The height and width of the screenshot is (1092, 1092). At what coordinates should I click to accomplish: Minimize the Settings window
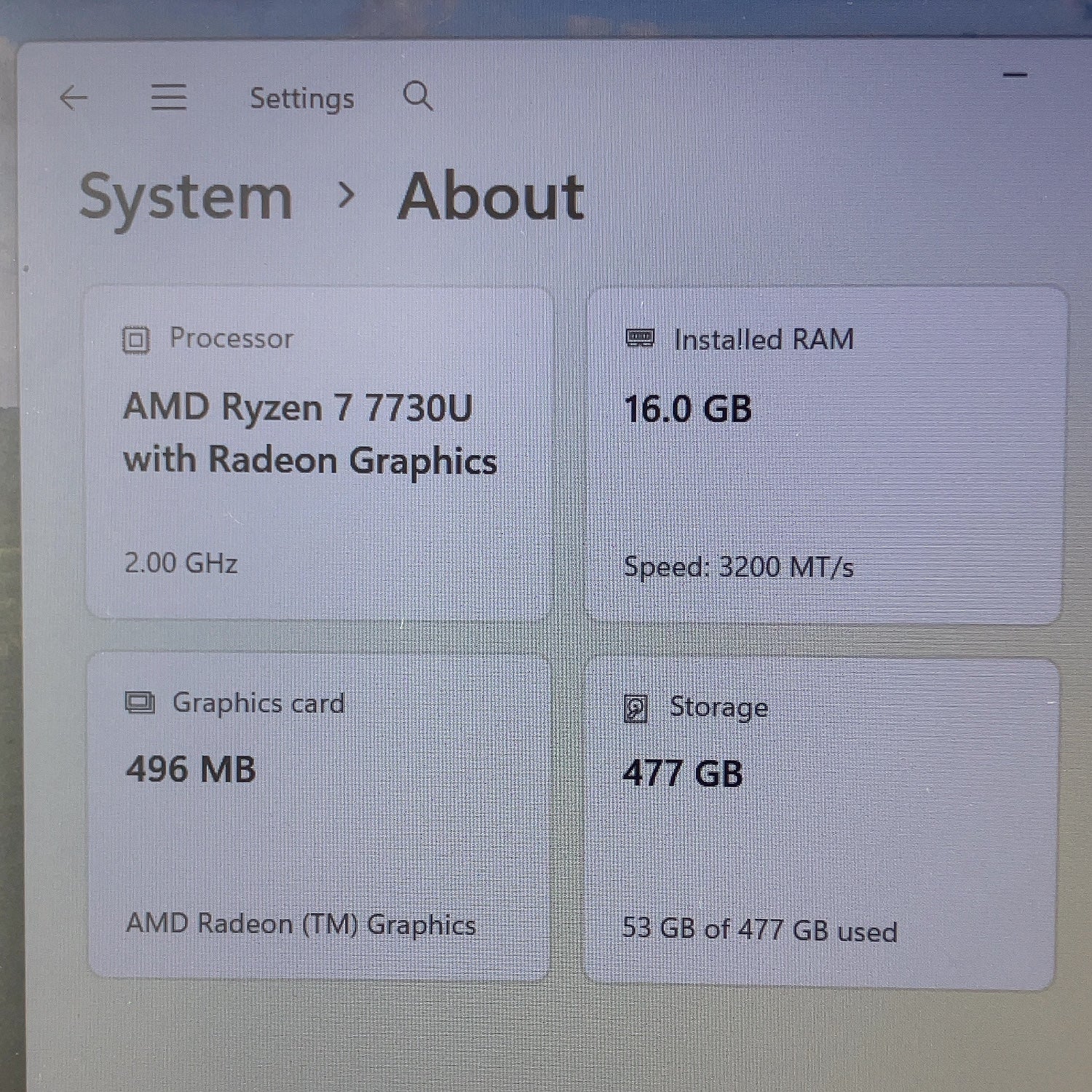coord(1015,75)
